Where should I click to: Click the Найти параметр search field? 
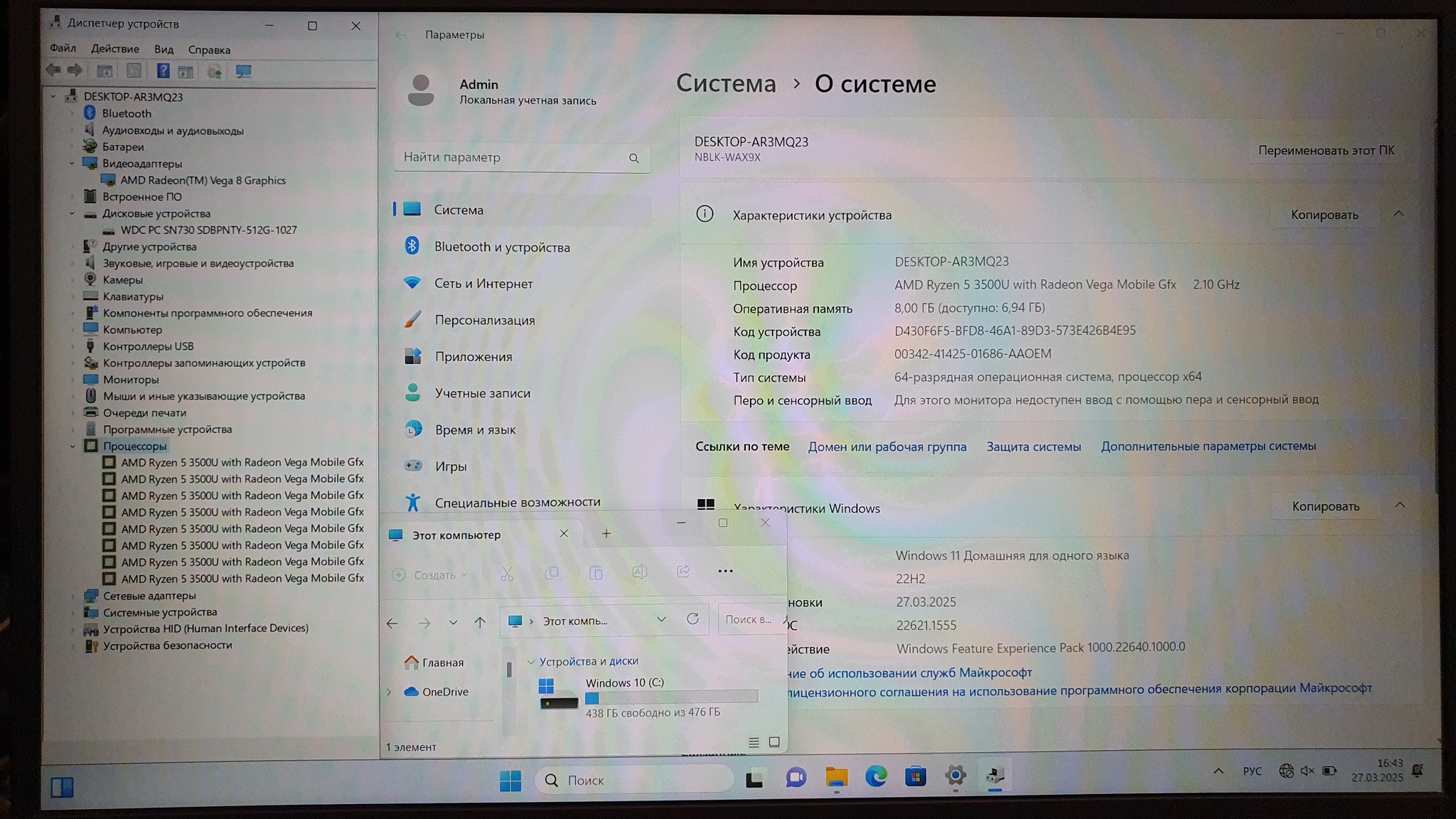tap(513, 157)
